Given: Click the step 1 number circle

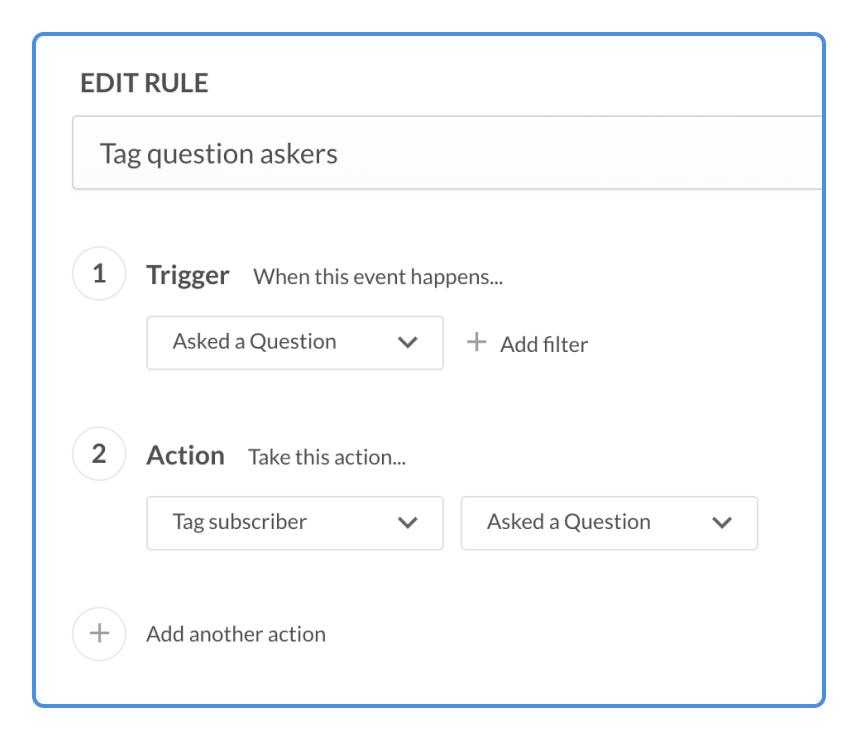Looking at the screenshot, I should pyautogui.click(x=99, y=275).
